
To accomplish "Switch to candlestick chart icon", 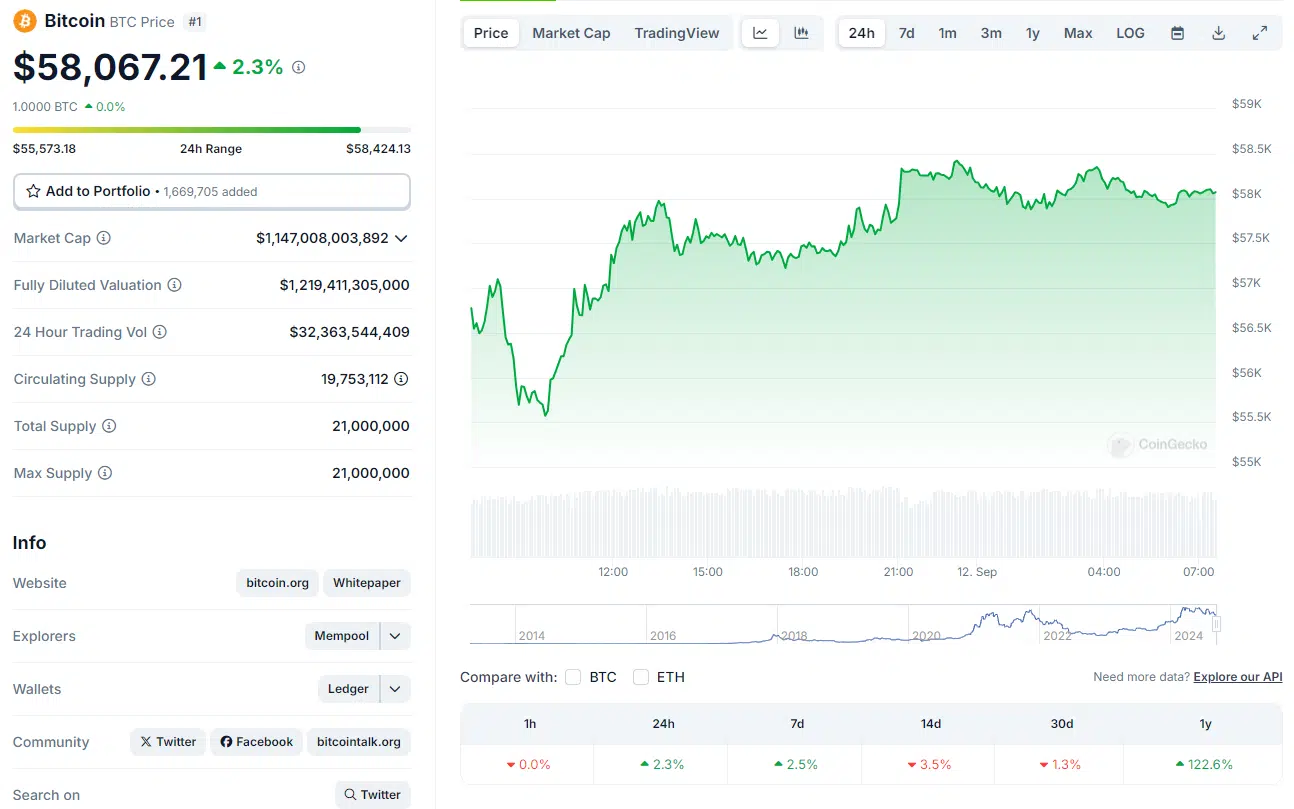I will tap(801, 33).
